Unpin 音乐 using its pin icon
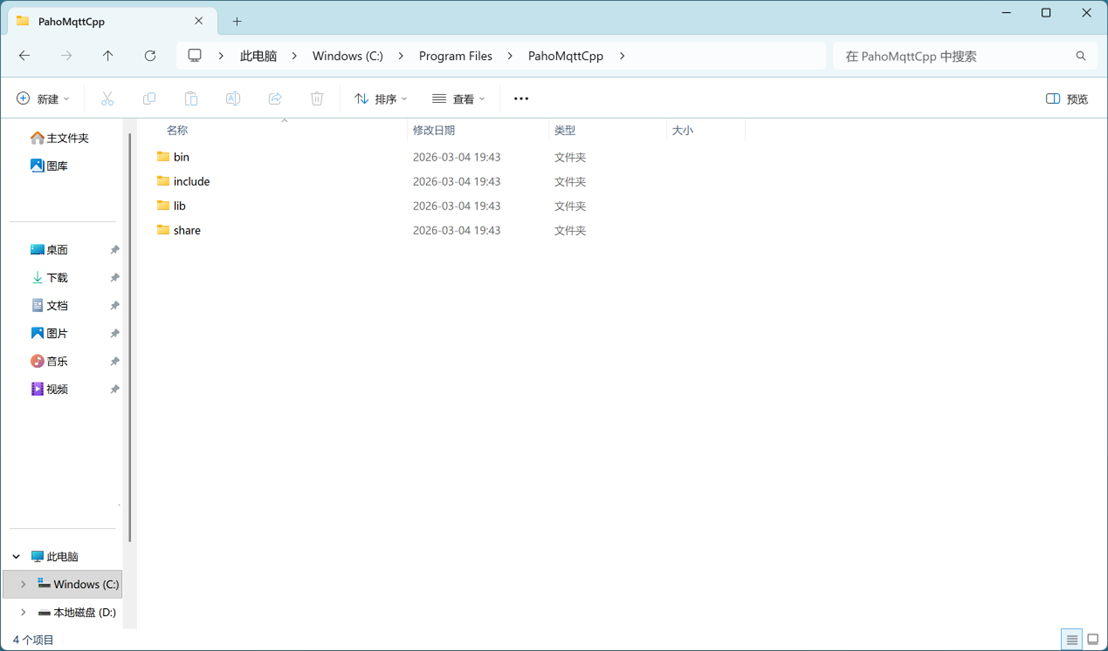Image resolution: width=1108 pixels, height=651 pixels. pos(114,361)
